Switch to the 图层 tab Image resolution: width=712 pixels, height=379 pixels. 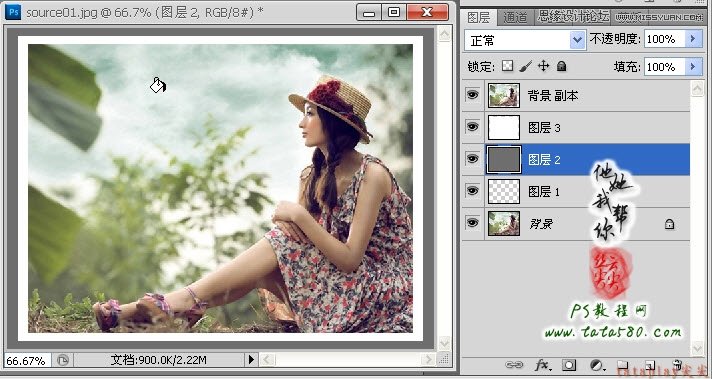(479, 18)
